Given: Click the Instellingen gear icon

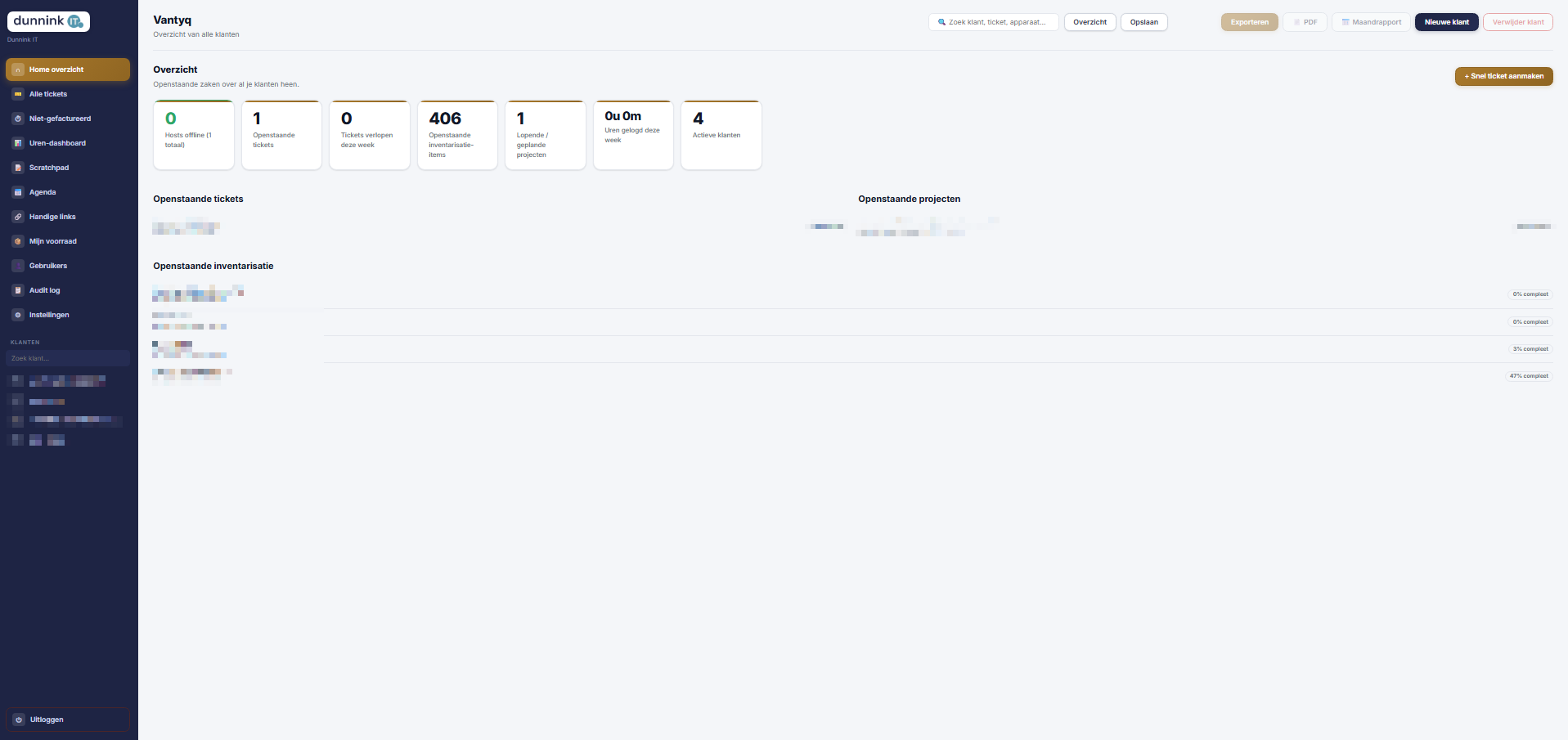Looking at the screenshot, I should click(x=18, y=315).
